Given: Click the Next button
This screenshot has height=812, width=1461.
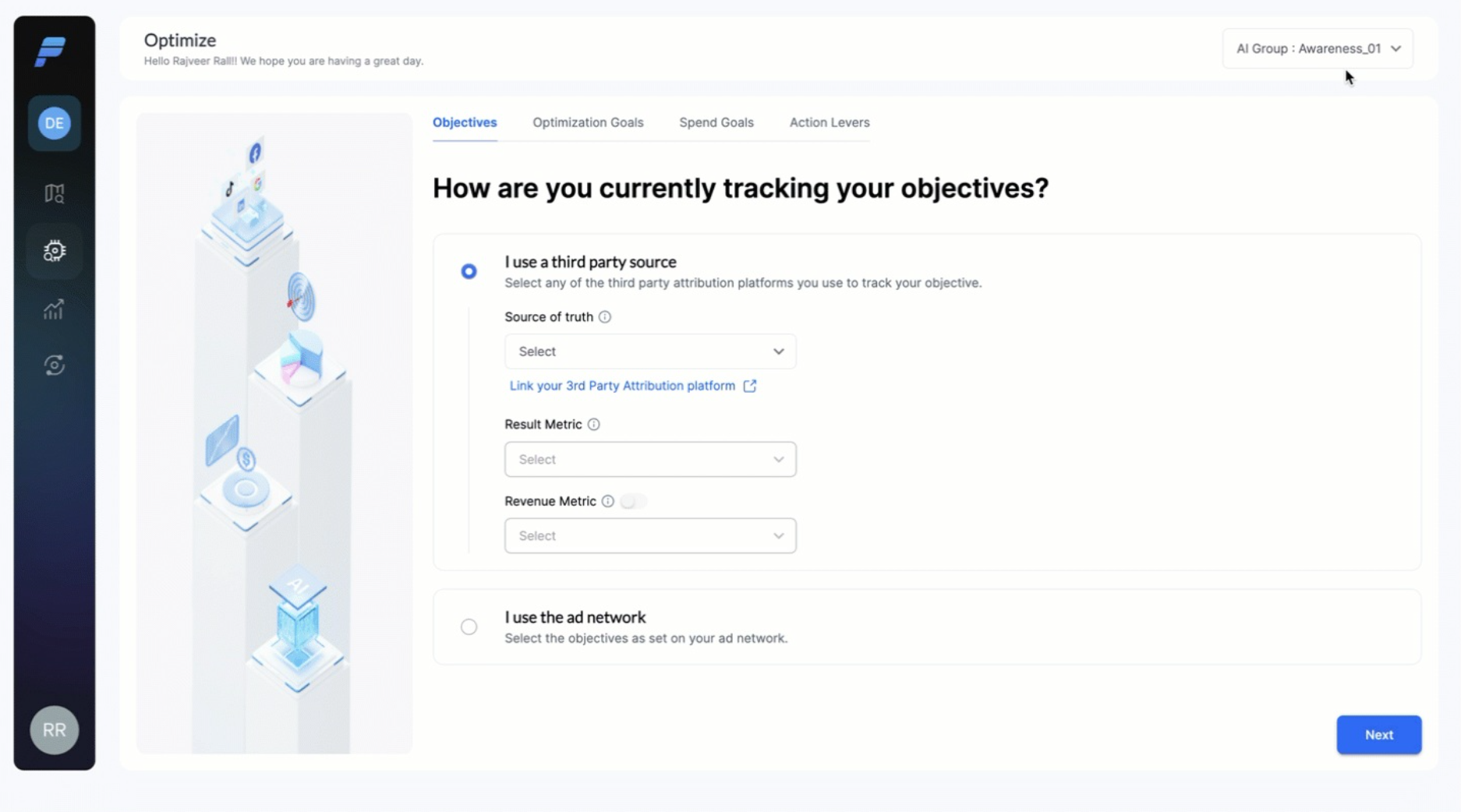Looking at the screenshot, I should click(1378, 735).
